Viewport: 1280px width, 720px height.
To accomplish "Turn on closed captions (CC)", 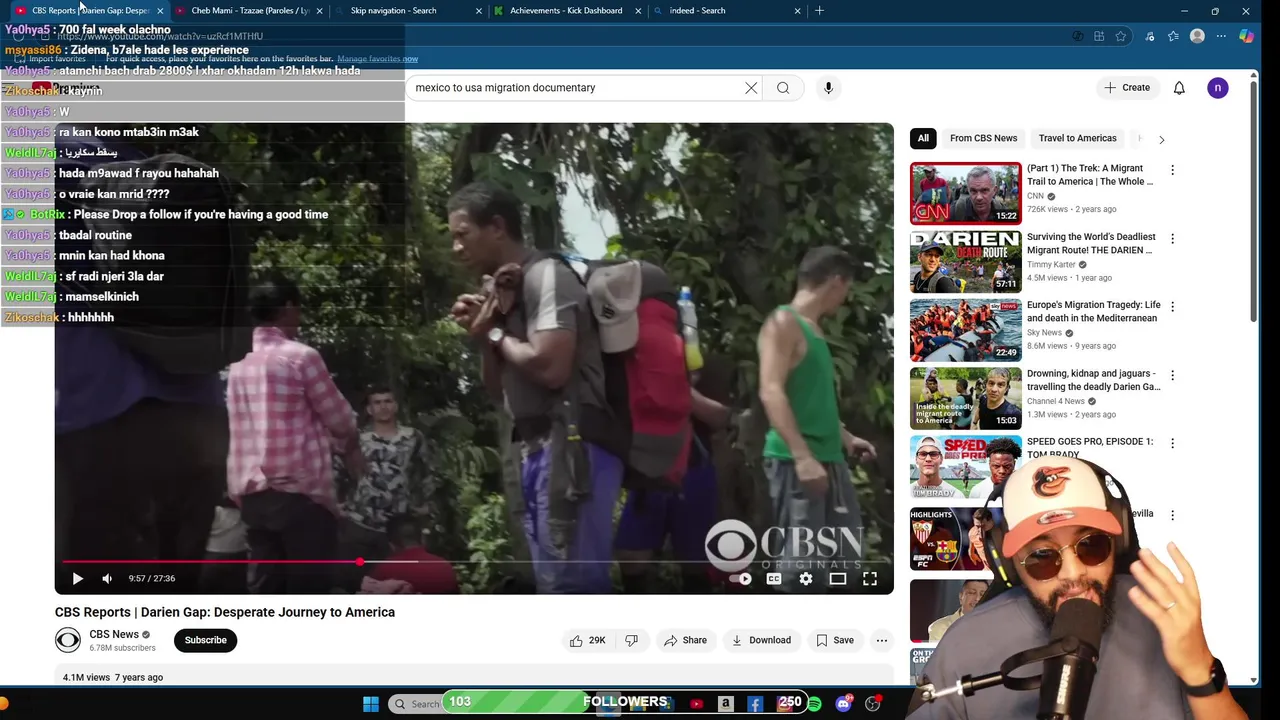I will [774, 578].
